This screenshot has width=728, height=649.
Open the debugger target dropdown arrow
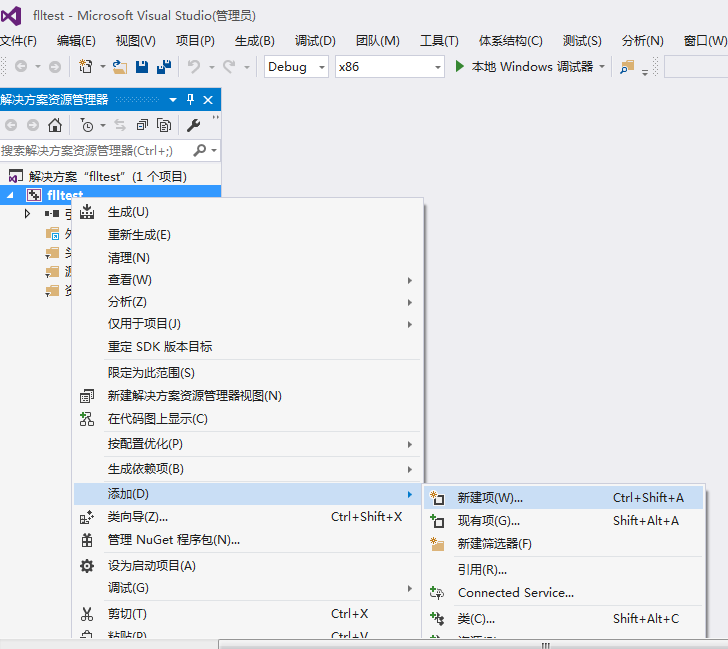[x=602, y=66]
